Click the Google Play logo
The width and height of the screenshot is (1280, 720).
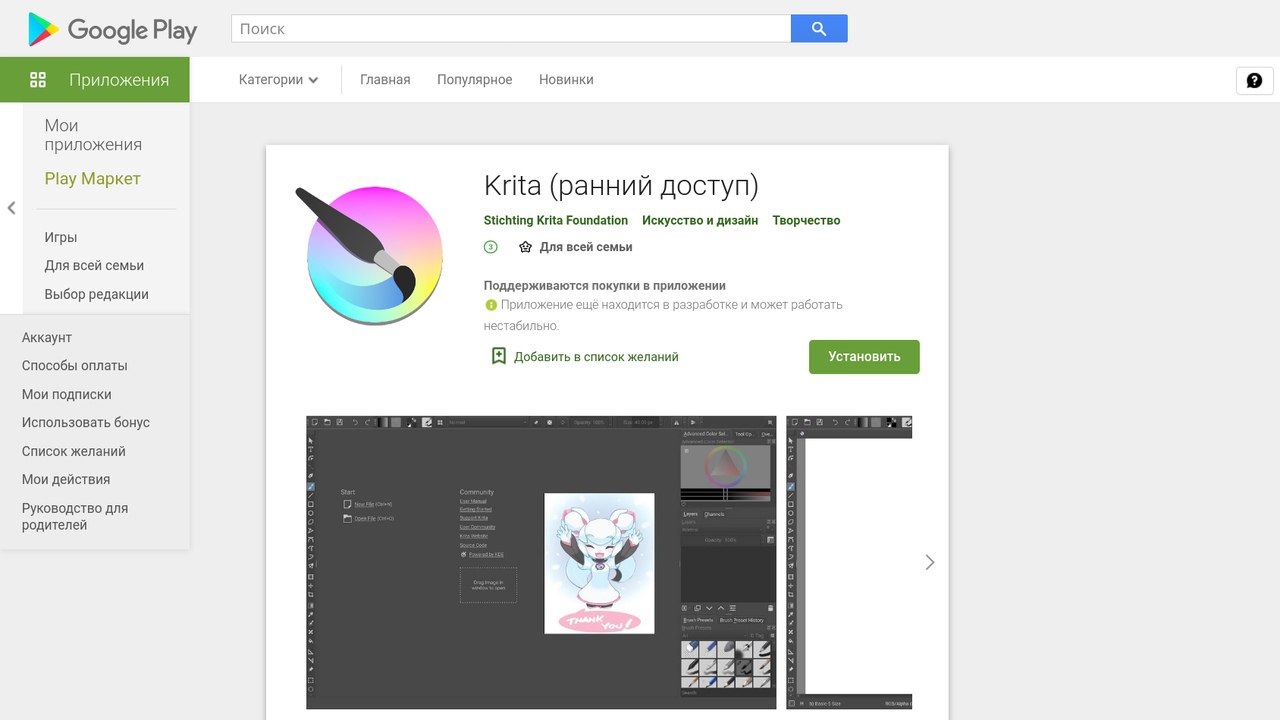pyautogui.click(x=112, y=30)
